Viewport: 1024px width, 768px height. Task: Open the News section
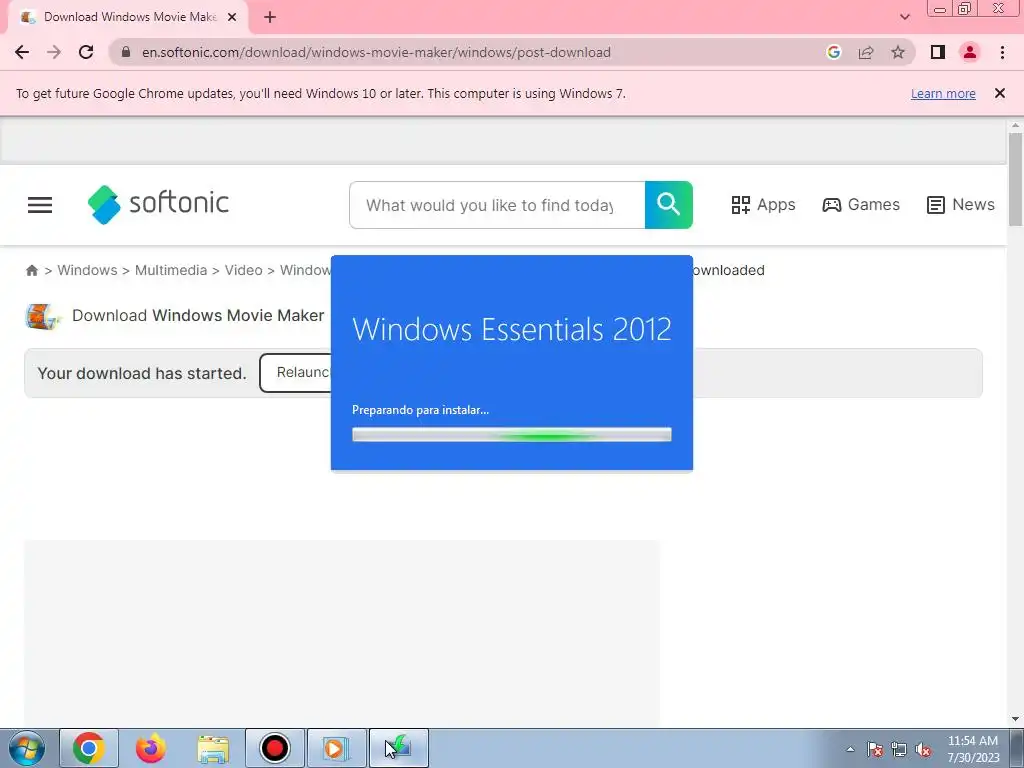[x=961, y=205]
